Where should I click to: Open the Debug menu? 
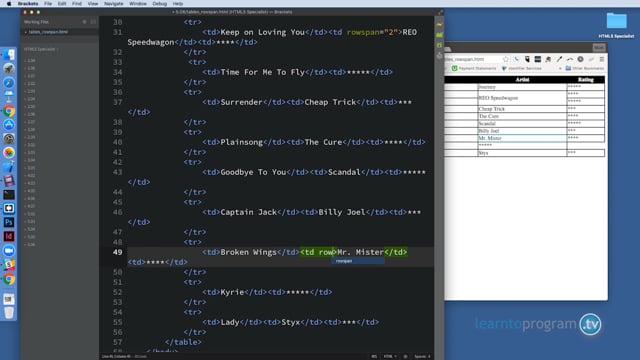(x=160, y=4)
